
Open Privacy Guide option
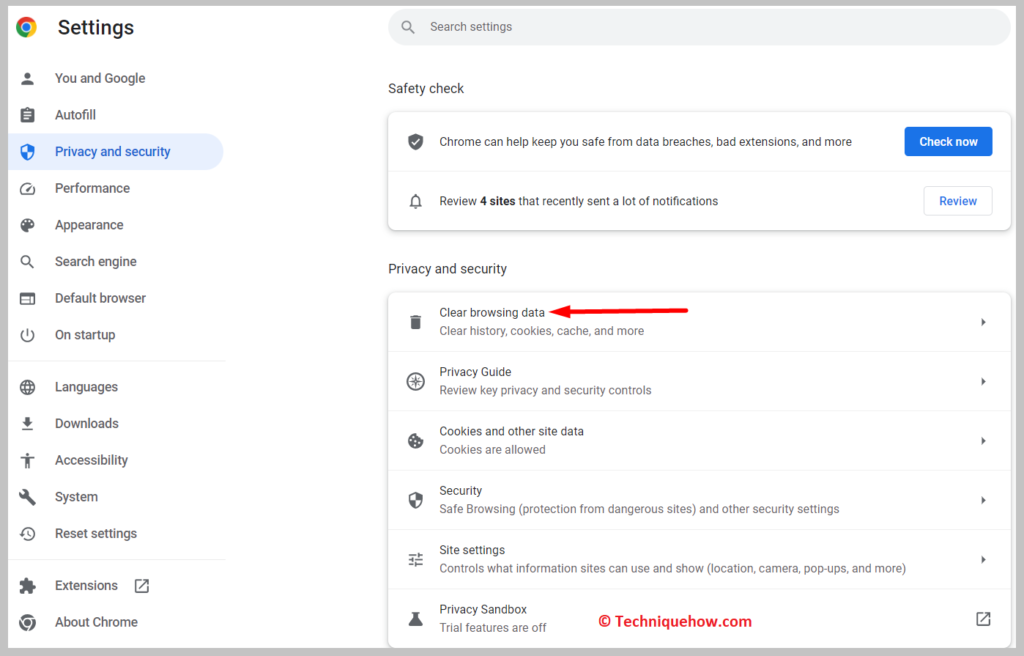click(x=699, y=382)
